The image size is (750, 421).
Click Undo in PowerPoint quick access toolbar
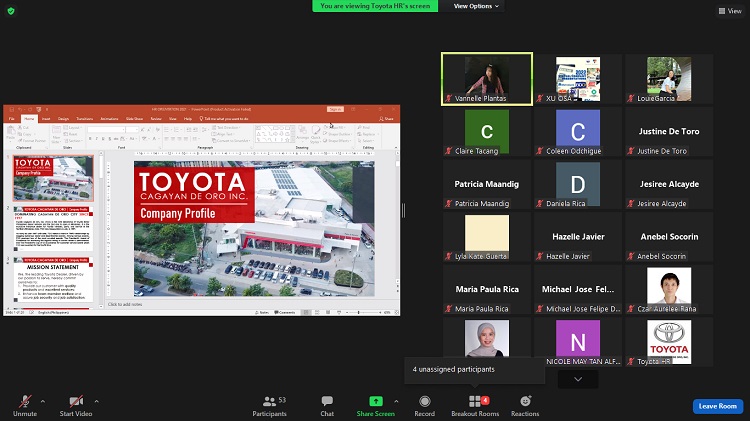tap(21, 110)
